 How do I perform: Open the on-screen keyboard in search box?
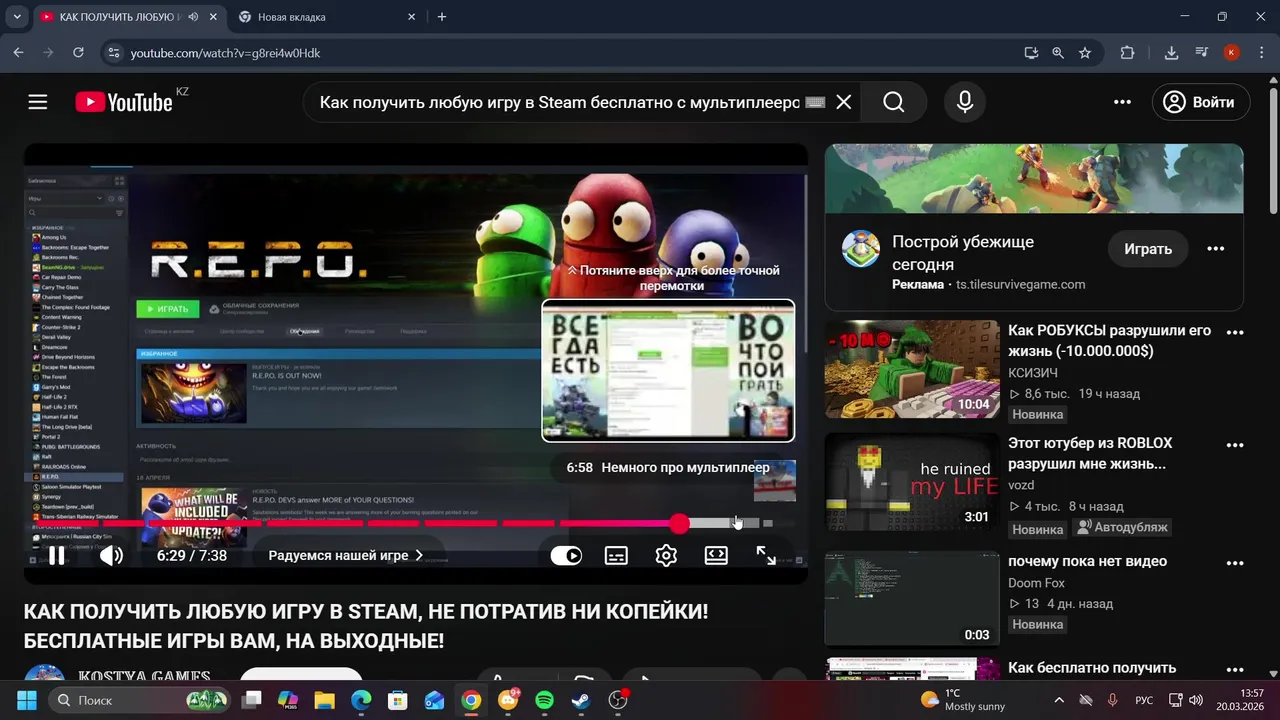point(815,102)
